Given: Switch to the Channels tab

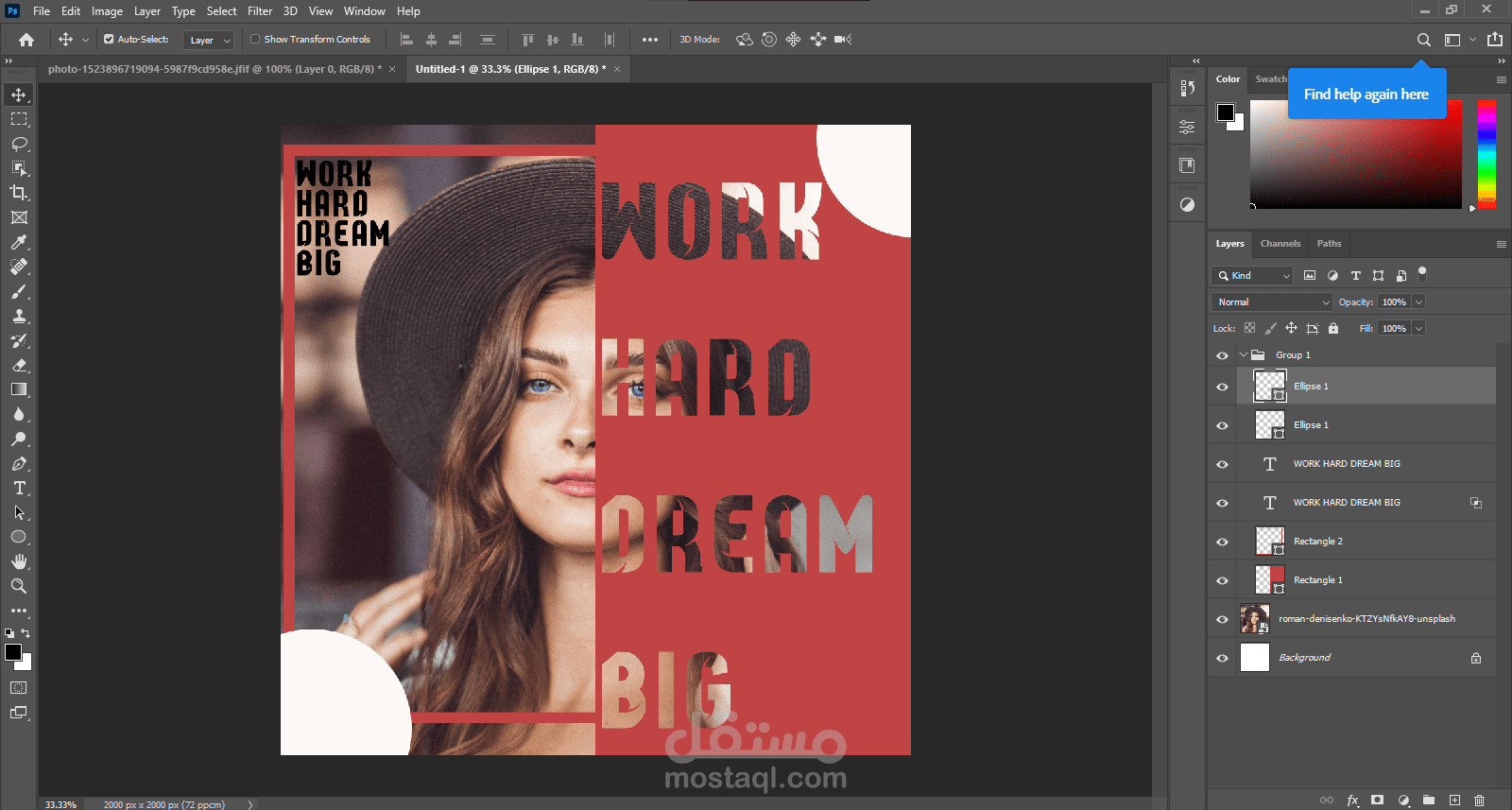Looking at the screenshot, I should pos(1280,244).
